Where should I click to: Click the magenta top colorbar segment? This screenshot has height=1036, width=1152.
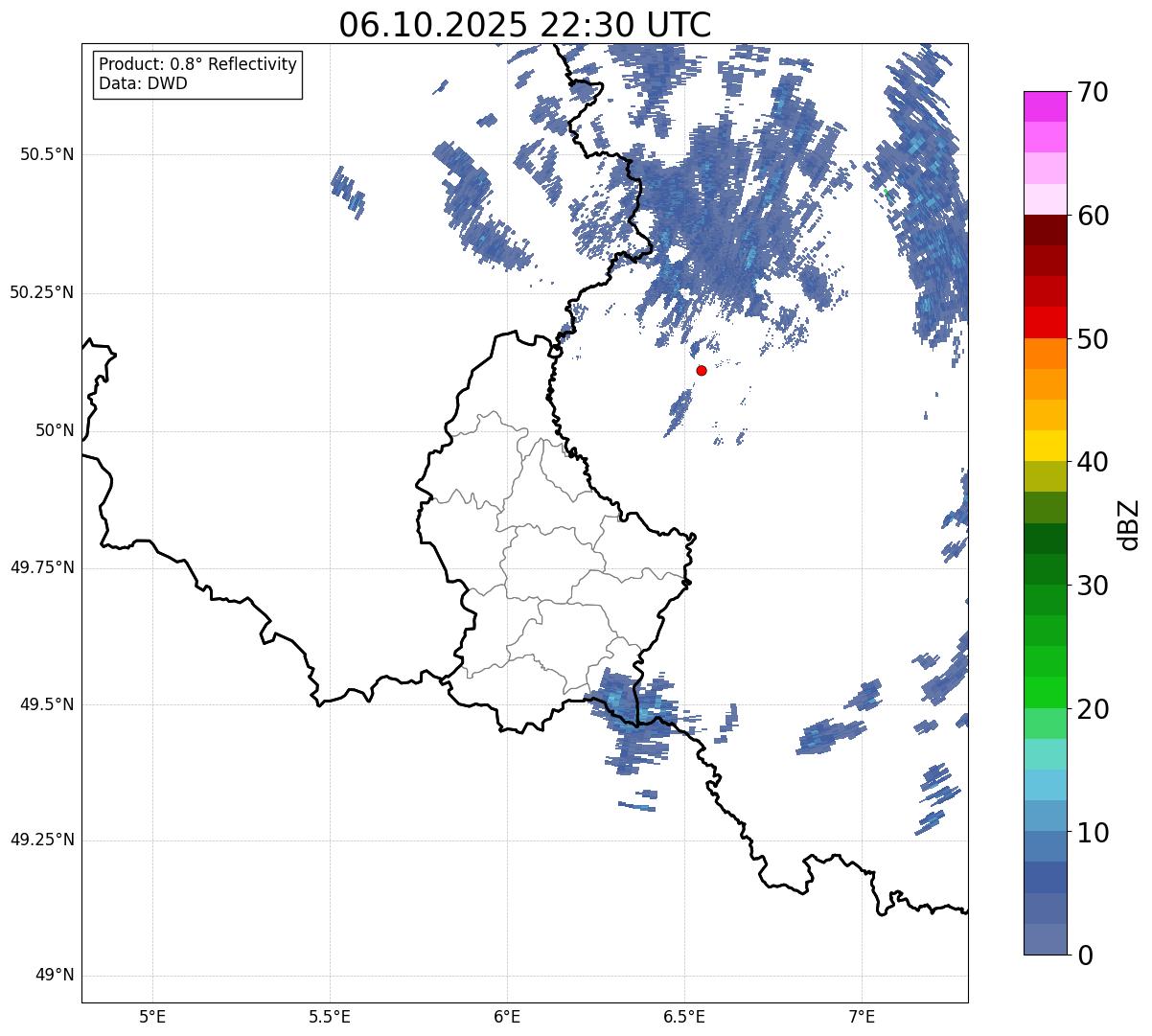(1045, 106)
